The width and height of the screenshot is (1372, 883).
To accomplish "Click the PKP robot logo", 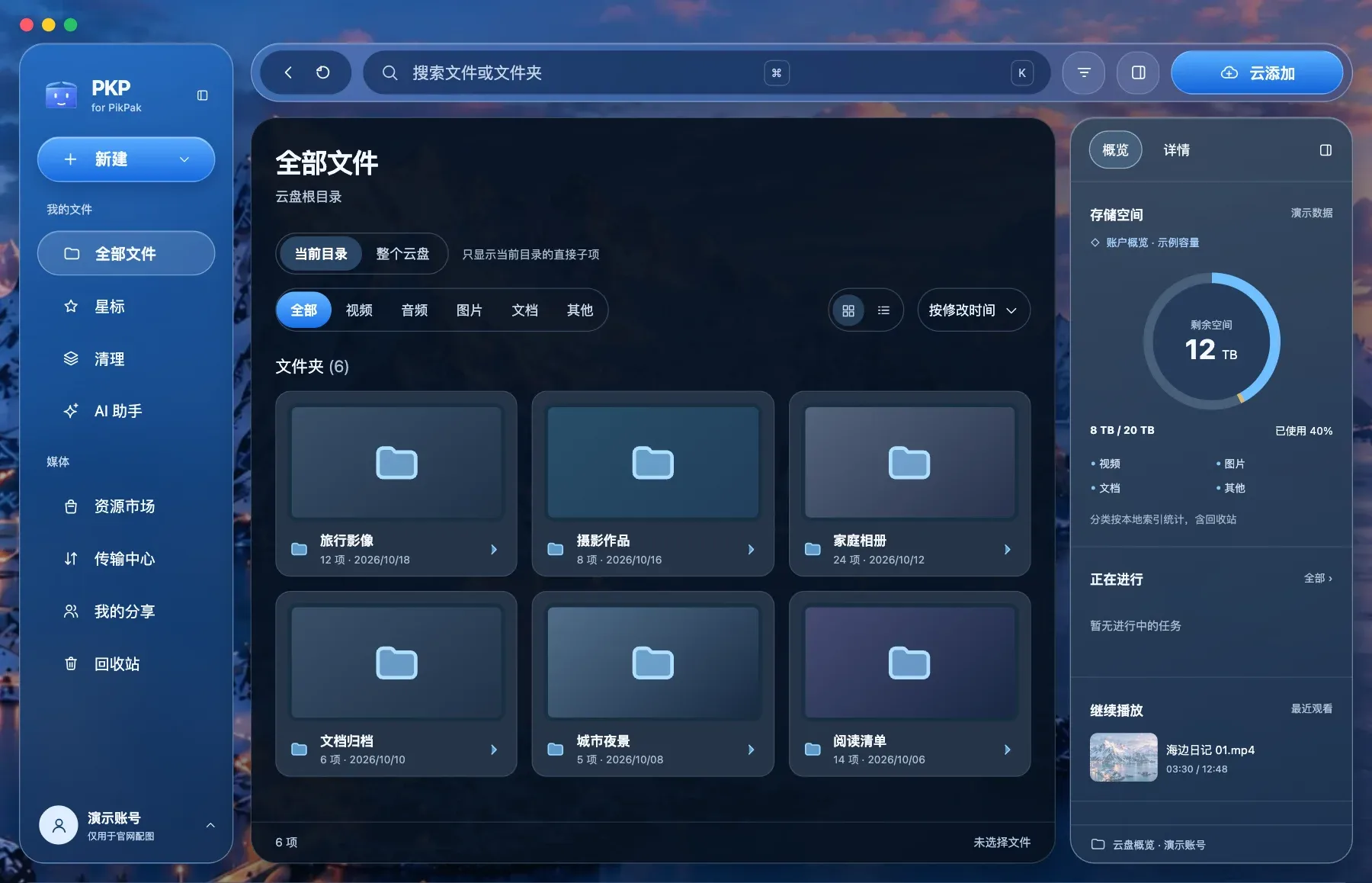I will pyautogui.click(x=61, y=95).
